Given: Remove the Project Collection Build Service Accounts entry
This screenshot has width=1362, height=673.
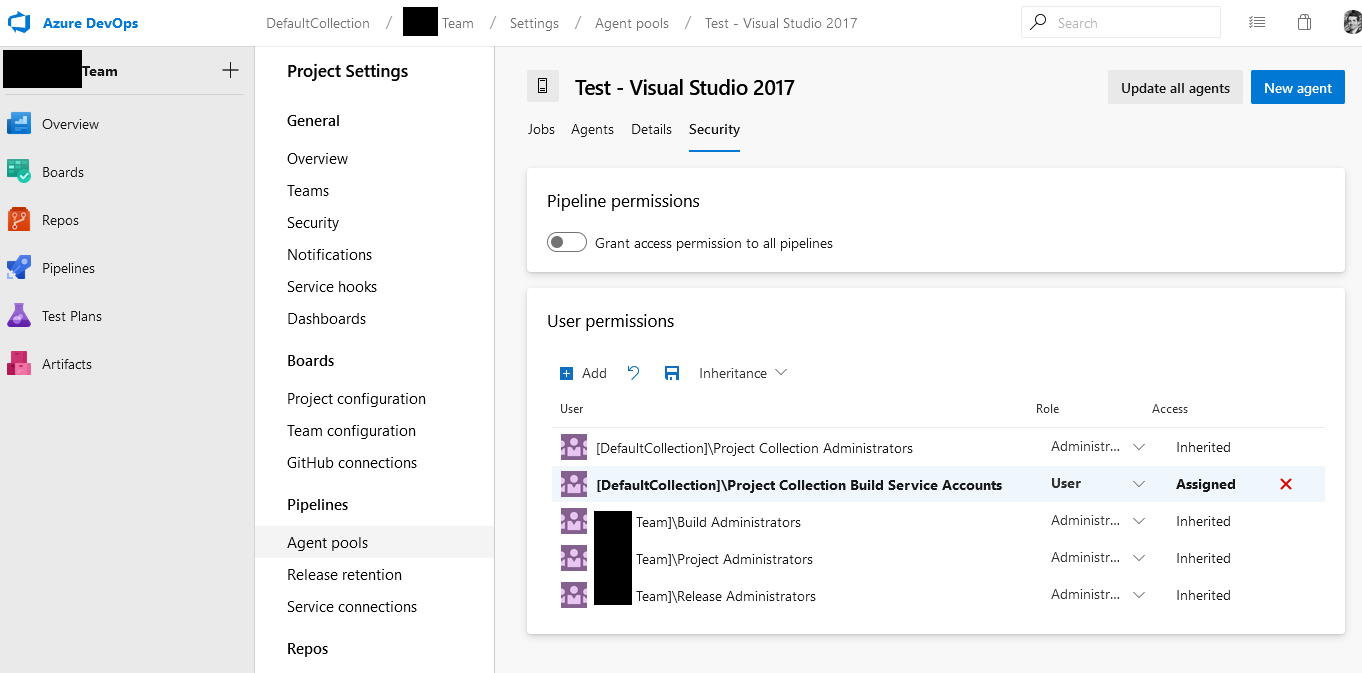Looking at the screenshot, I should coord(1286,484).
